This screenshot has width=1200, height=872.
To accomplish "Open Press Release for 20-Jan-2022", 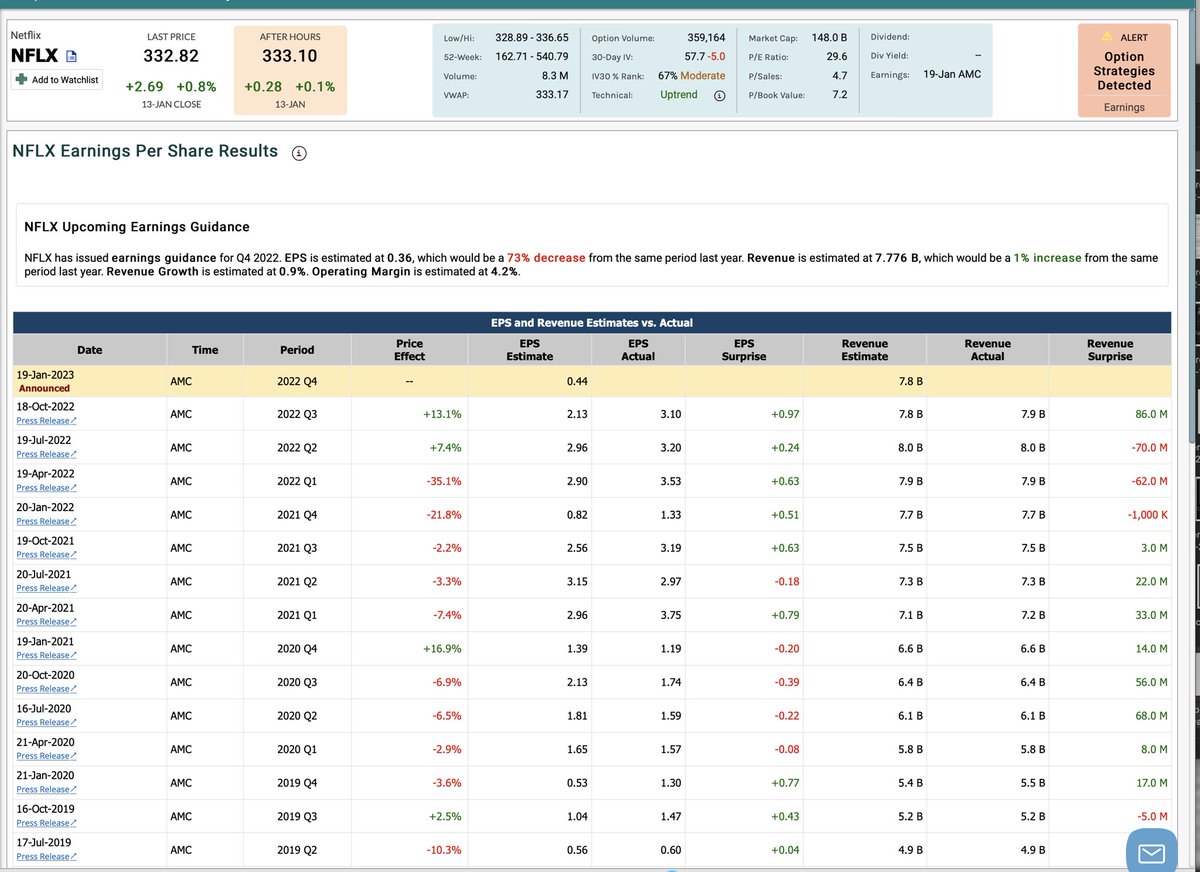I will 46,521.
